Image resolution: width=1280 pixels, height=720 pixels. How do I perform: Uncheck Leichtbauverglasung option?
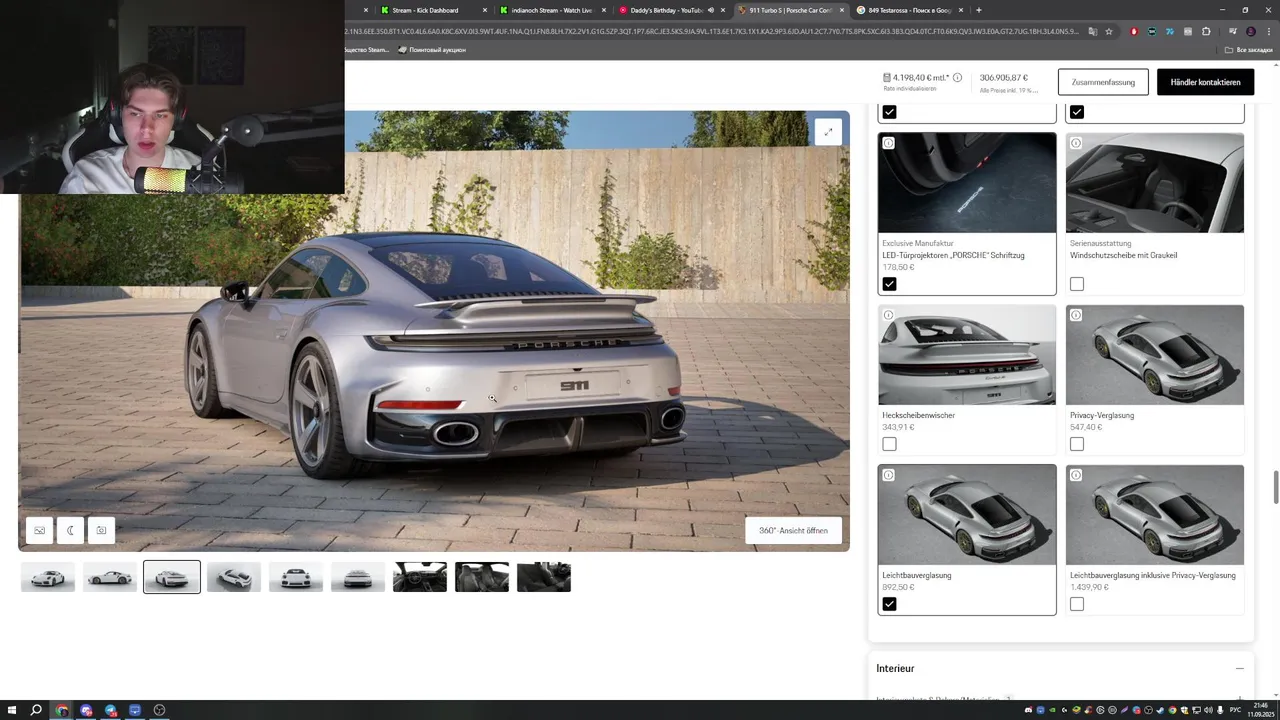click(x=889, y=604)
